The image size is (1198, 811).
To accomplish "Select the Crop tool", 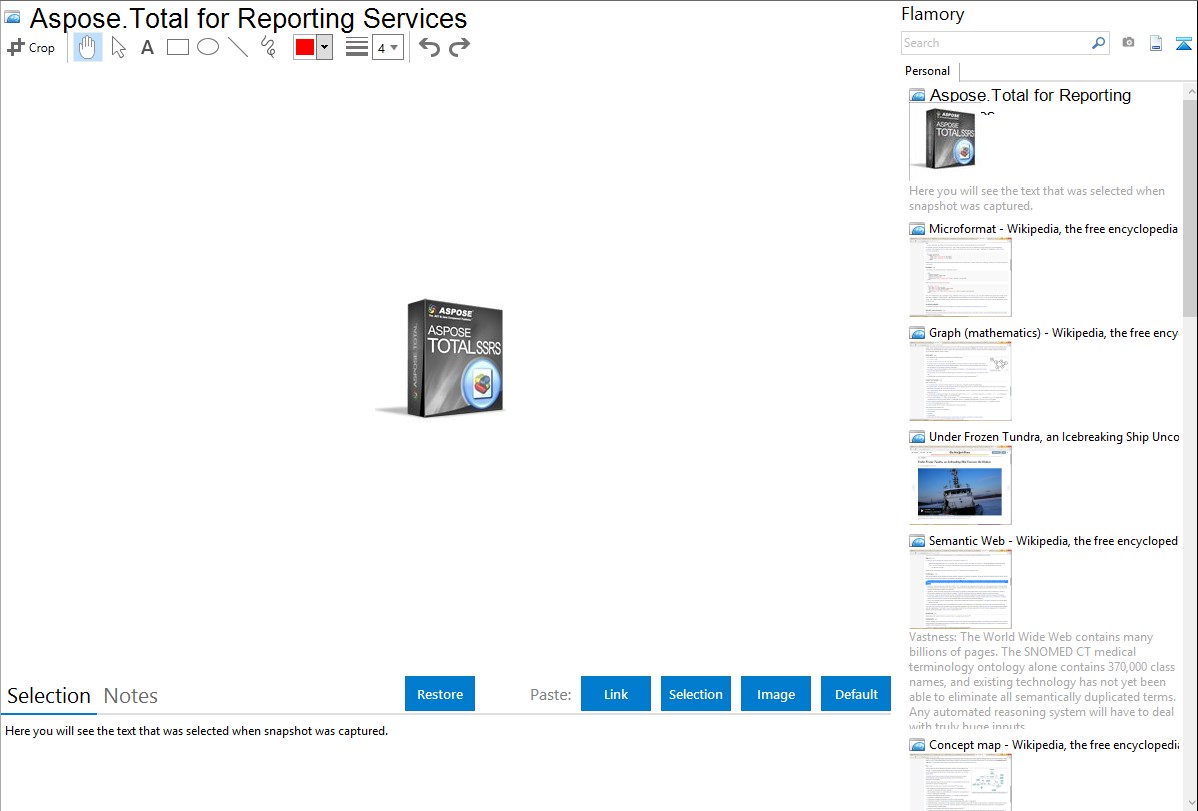I will [x=31, y=47].
